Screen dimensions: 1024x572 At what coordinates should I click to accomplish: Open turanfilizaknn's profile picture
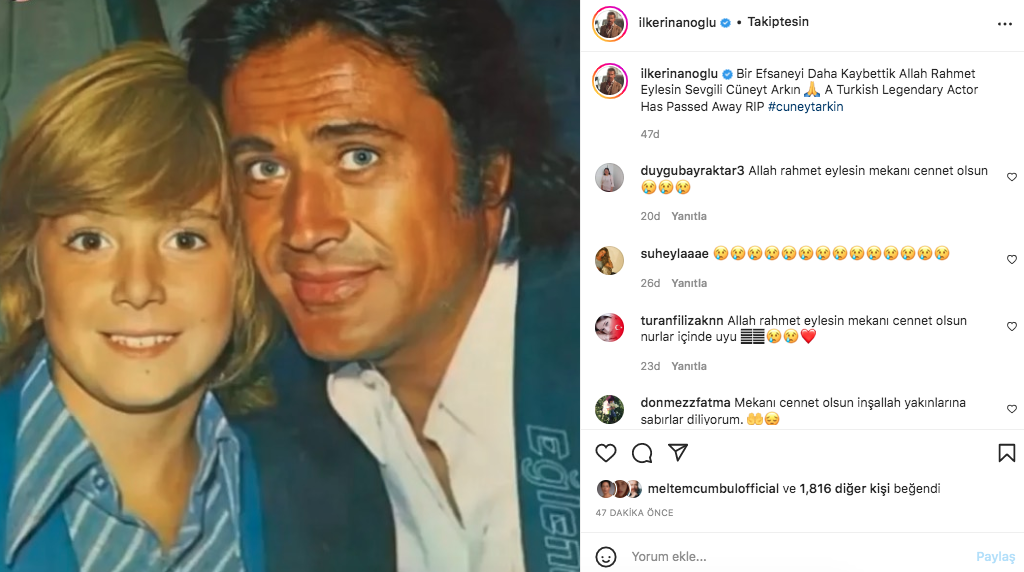609,327
